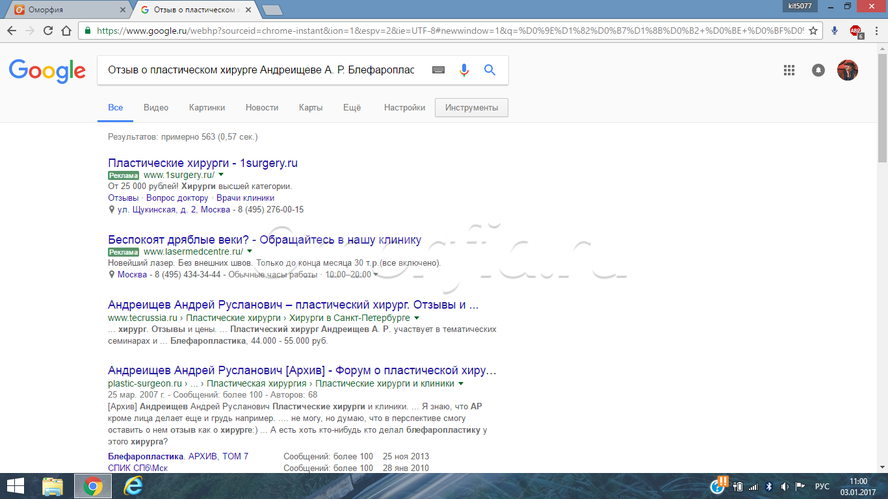Open the home page via house icon
This screenshot has height=499, width=888.
(66, 31)
